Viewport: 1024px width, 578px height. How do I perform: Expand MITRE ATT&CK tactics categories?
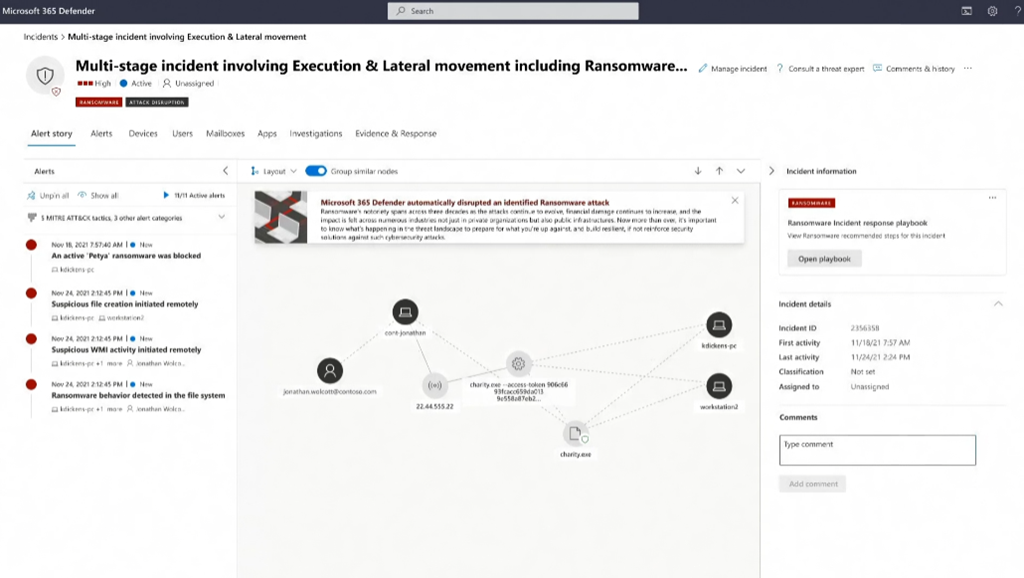(221, 217)
